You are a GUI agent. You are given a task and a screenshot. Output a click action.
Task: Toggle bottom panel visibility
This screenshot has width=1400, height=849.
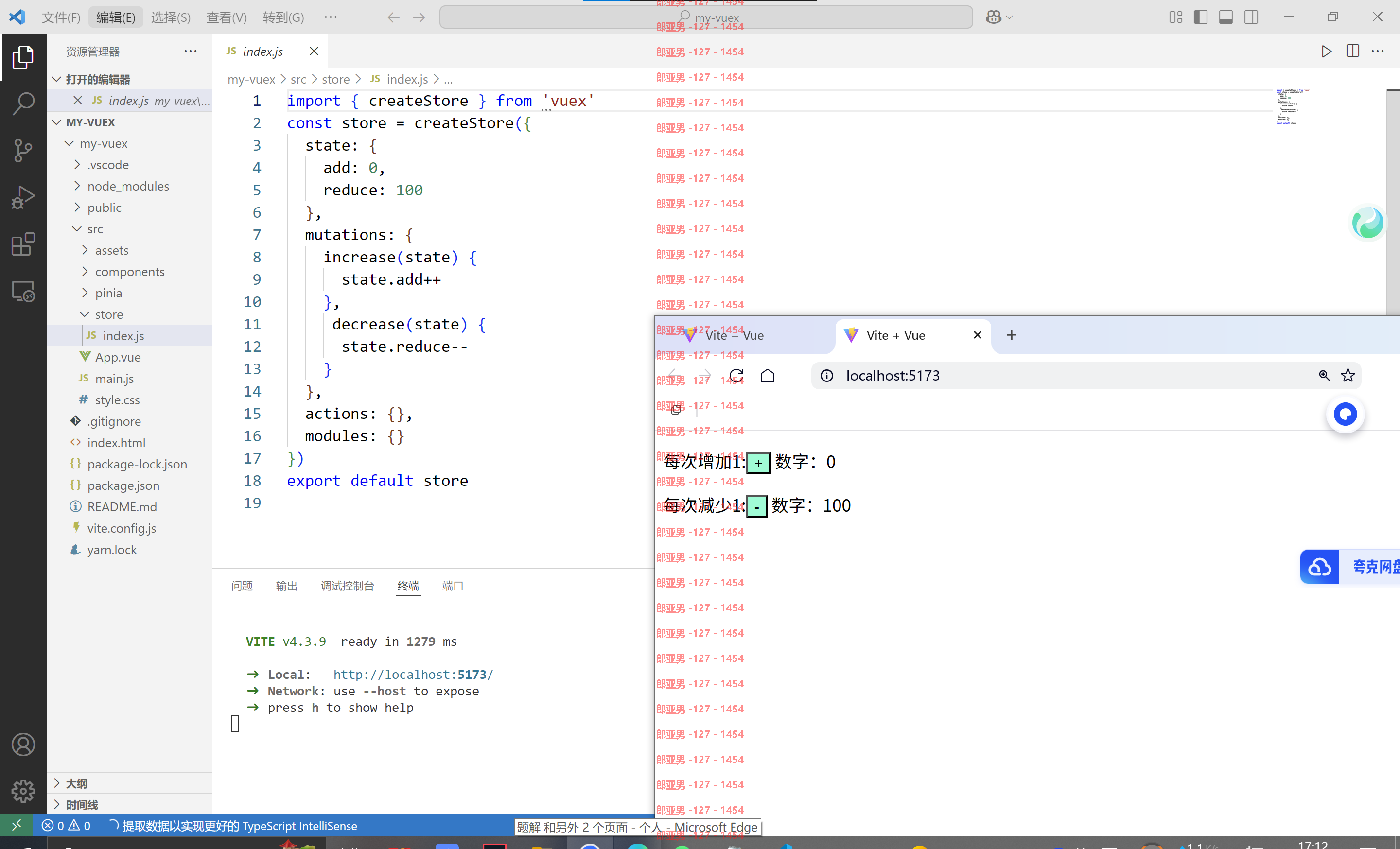[x=1225, y=17]
